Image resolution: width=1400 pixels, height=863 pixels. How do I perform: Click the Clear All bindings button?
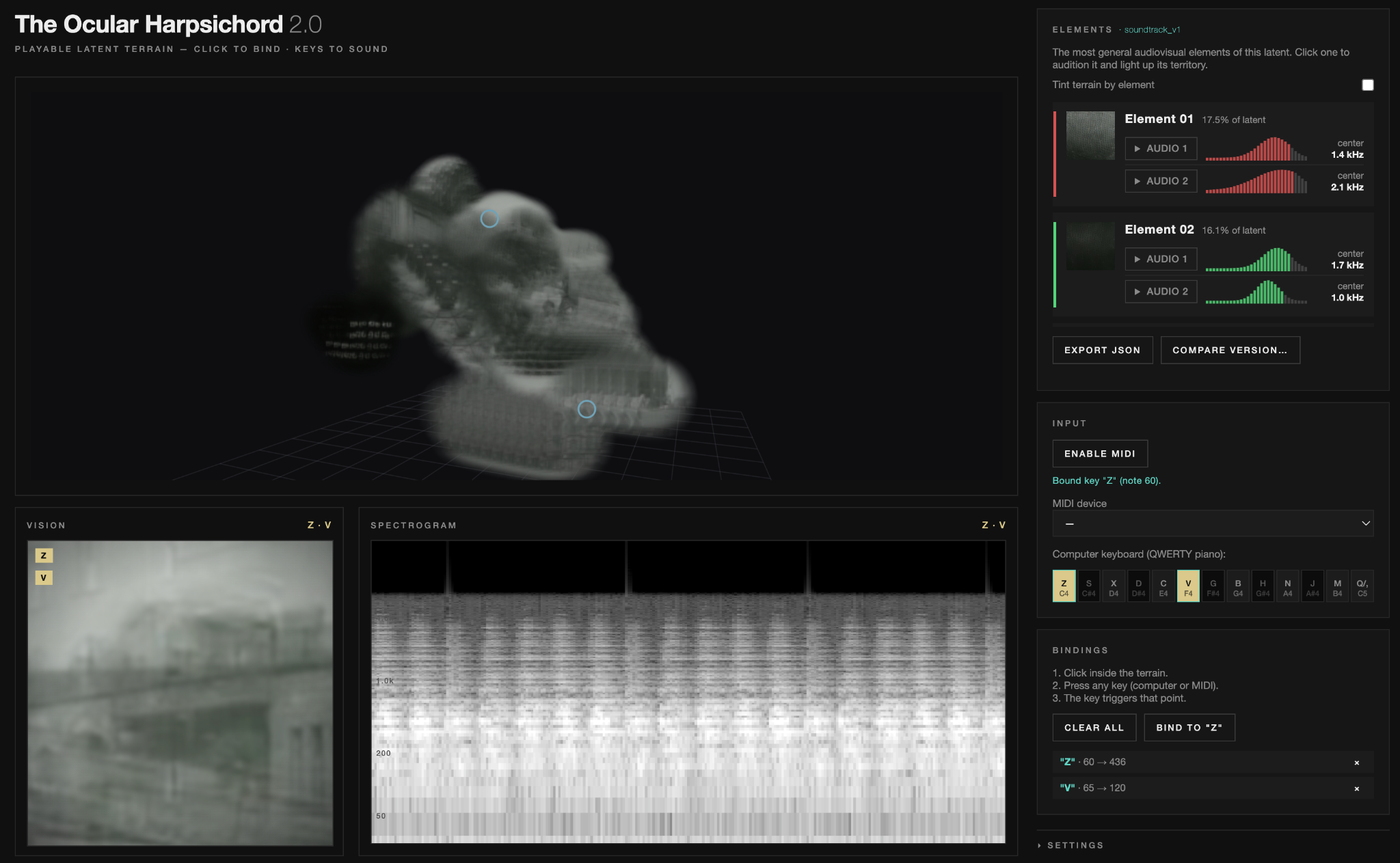(x=1094, y=728)
